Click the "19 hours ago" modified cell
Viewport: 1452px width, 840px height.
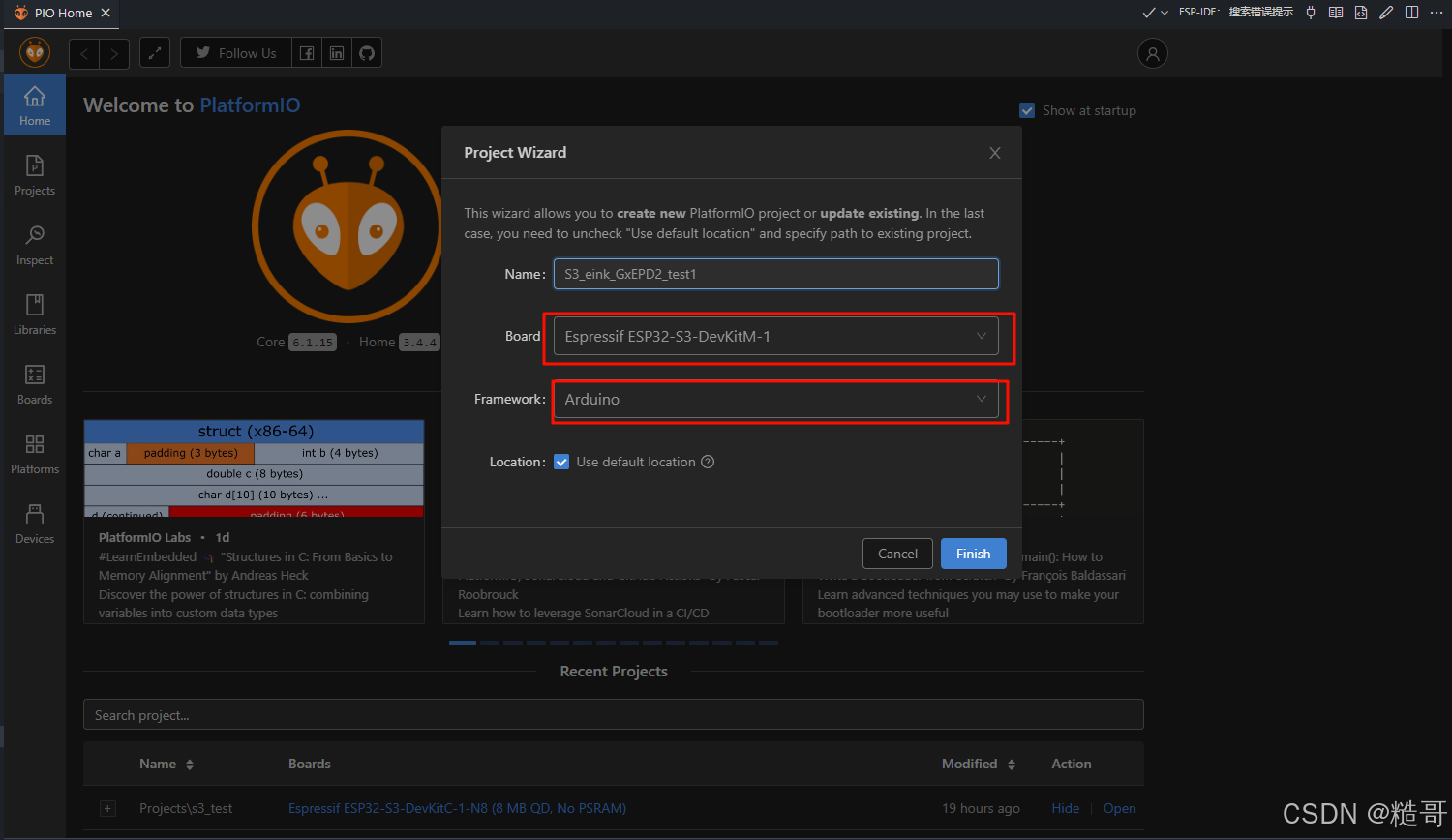[x=981, y=808]
